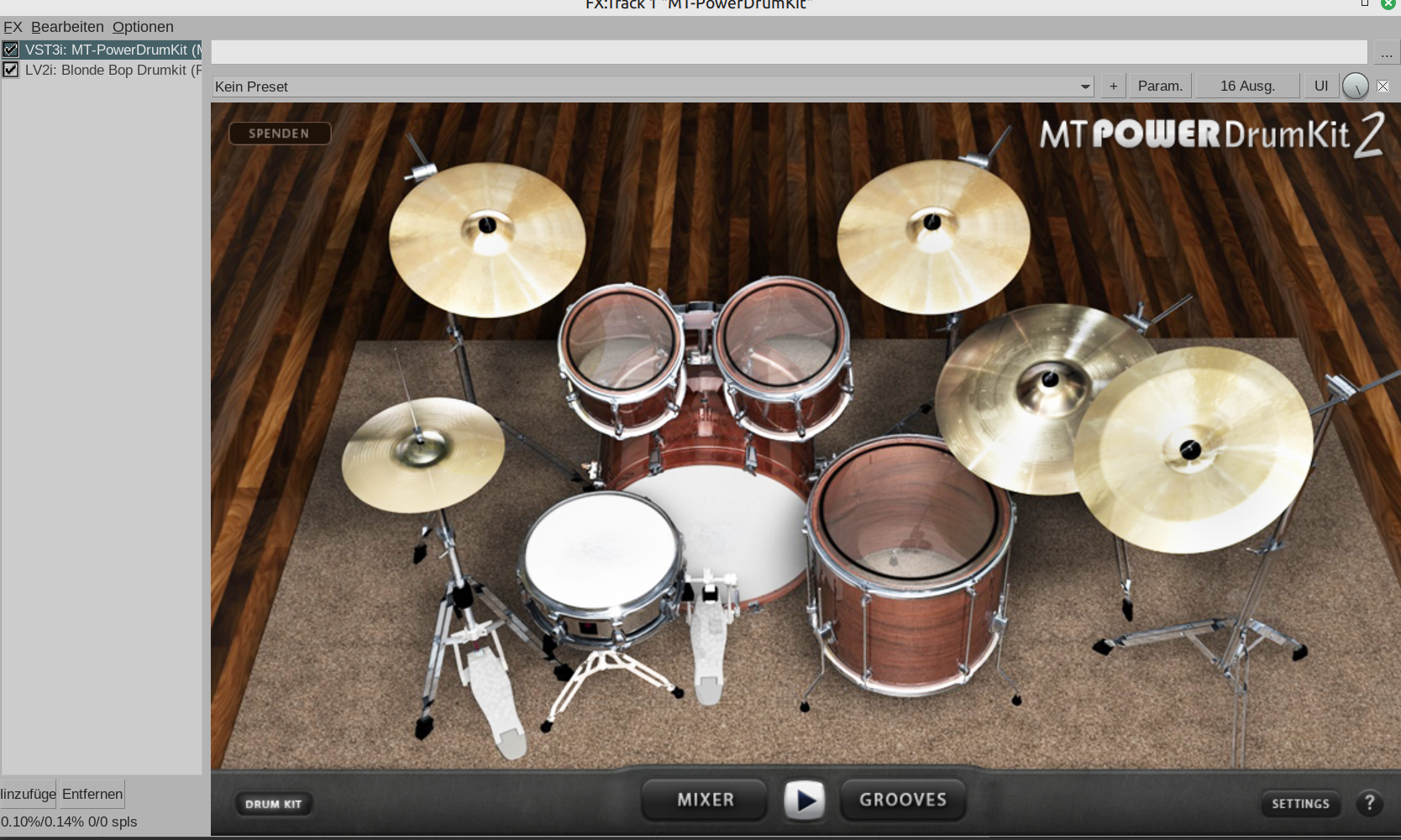Image resolution: width=1401 pixels, height=840 pixels.
Task: Hit the left crash cymbal
Action: coord(487,239)
